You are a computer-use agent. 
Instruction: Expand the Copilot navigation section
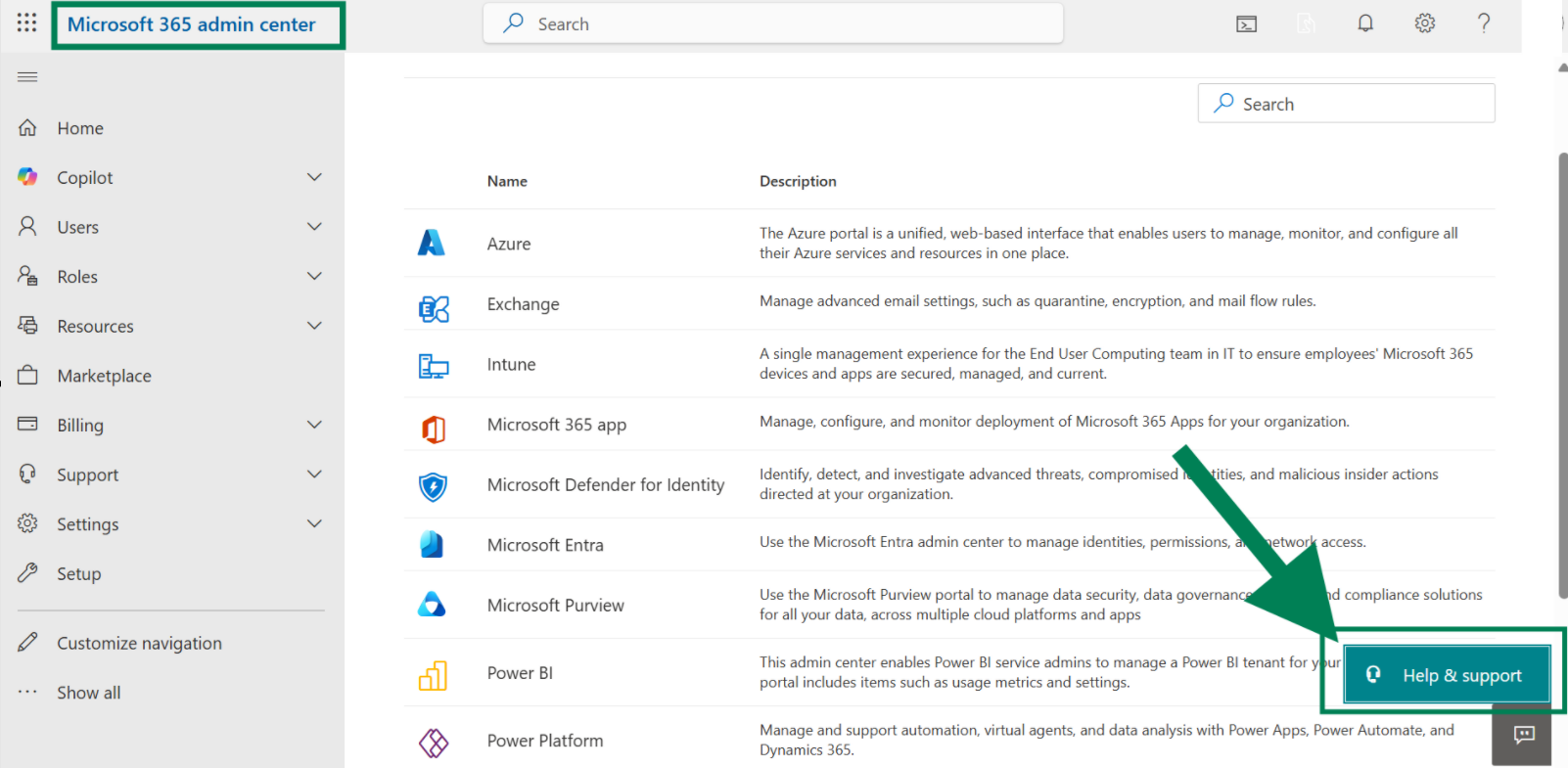coord(314,177)
